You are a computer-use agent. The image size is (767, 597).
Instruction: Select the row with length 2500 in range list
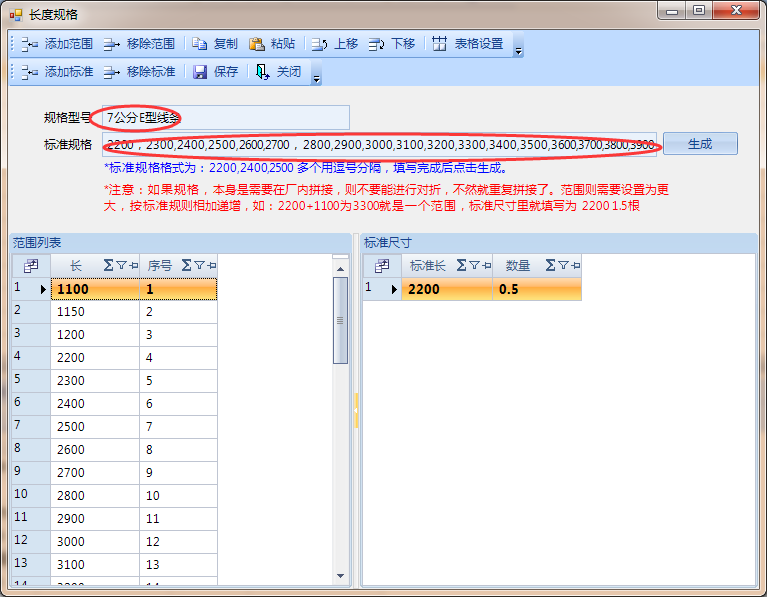[x=95, y=426]
